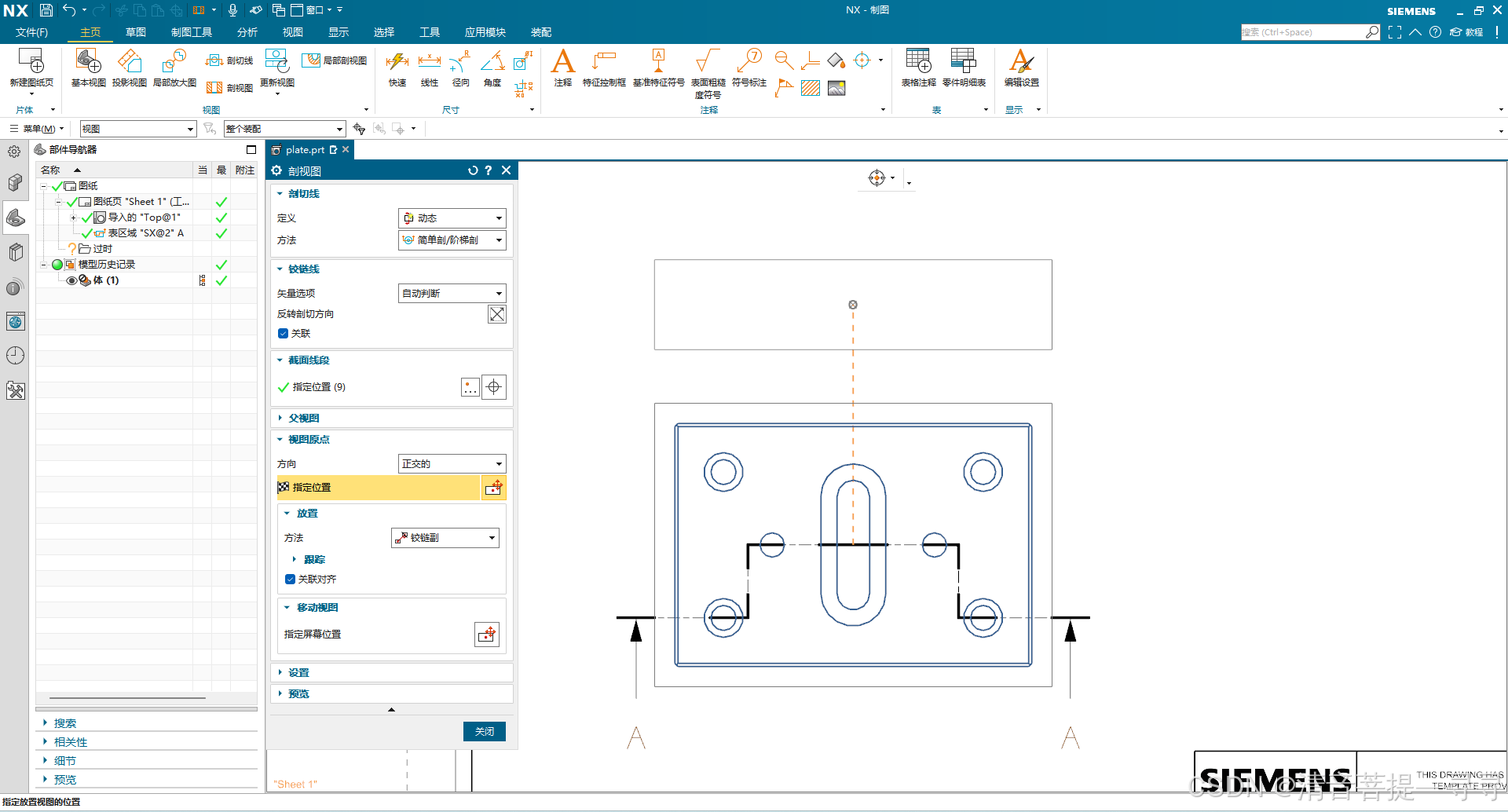
Task: Click the 新建图纸页 (New Sheet) icon
Action: click(x=31, y=68)
